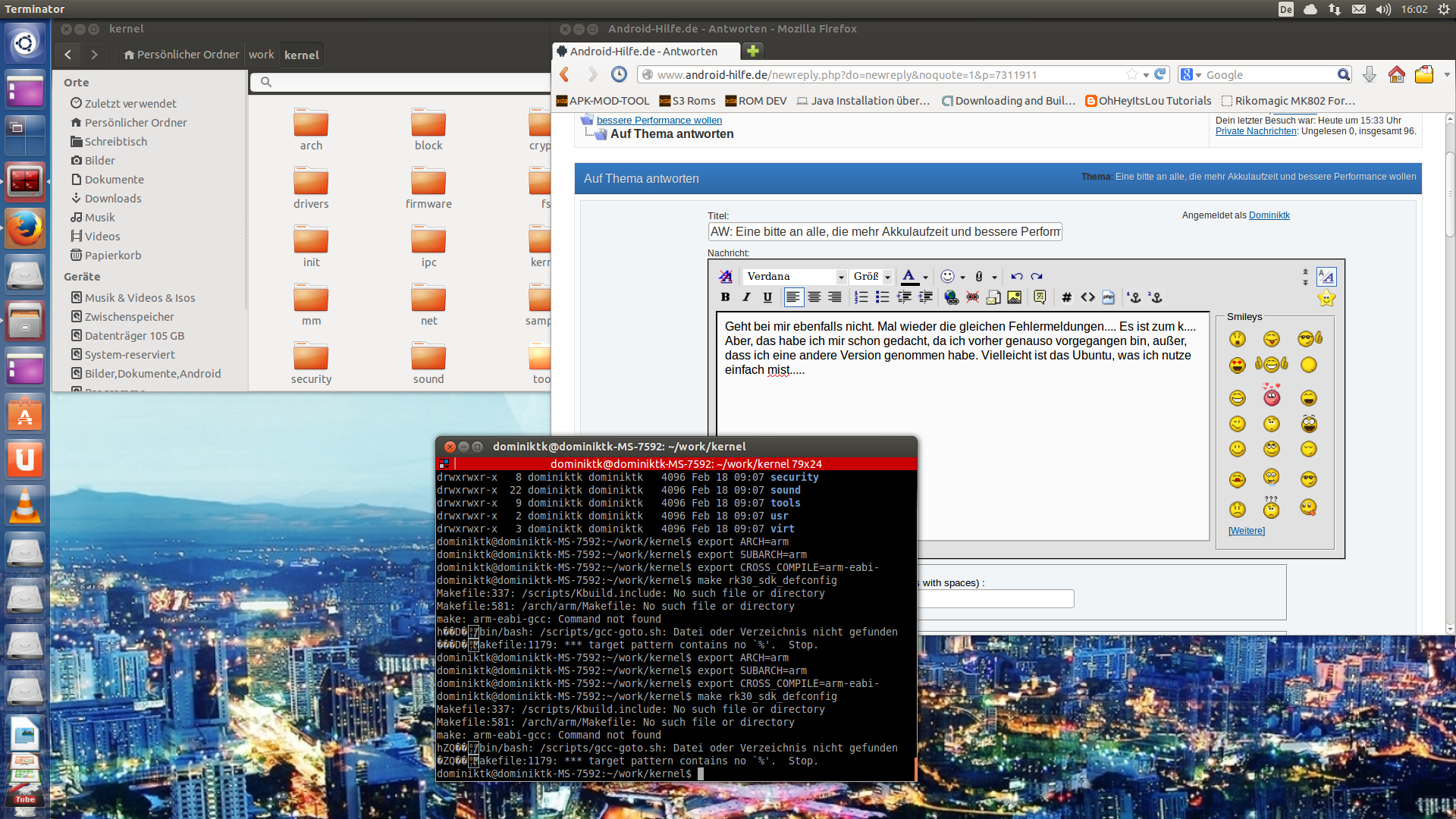The width and height of the screenshot is (1456, 819).
Task: Insert an email link
Action: tap(993, 297)
